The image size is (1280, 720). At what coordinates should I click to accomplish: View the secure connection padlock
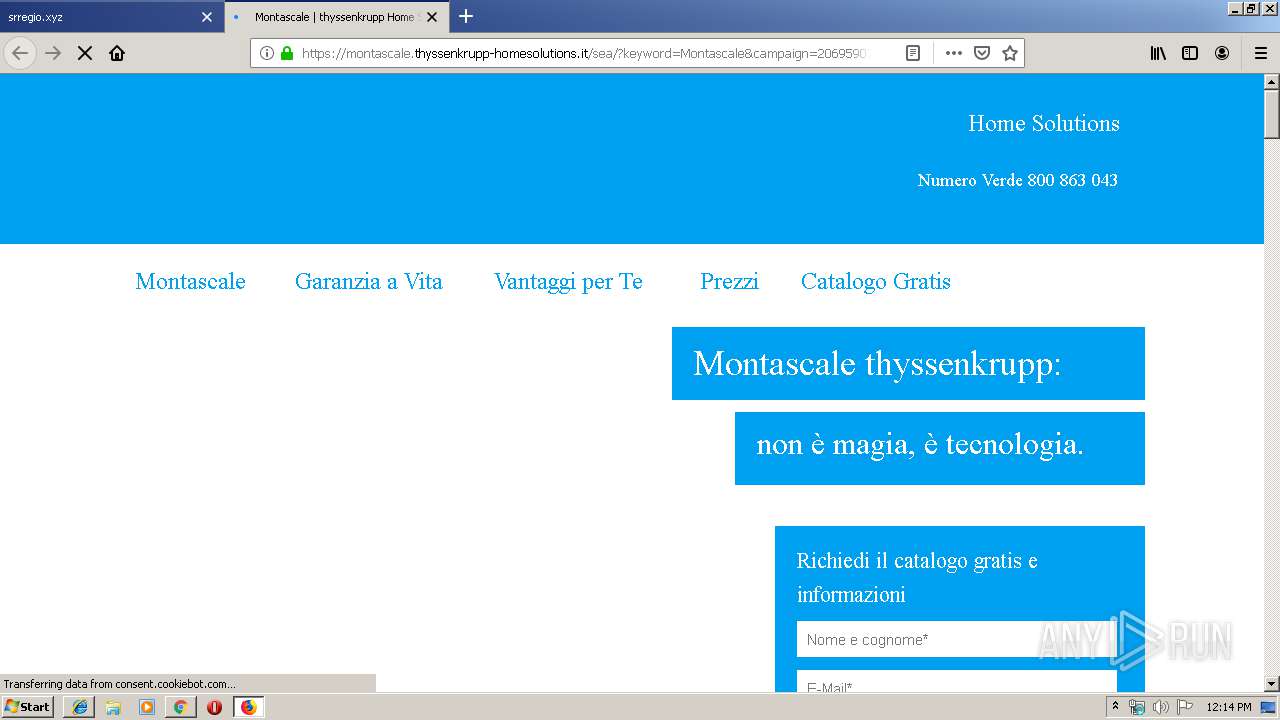(287, 53)
